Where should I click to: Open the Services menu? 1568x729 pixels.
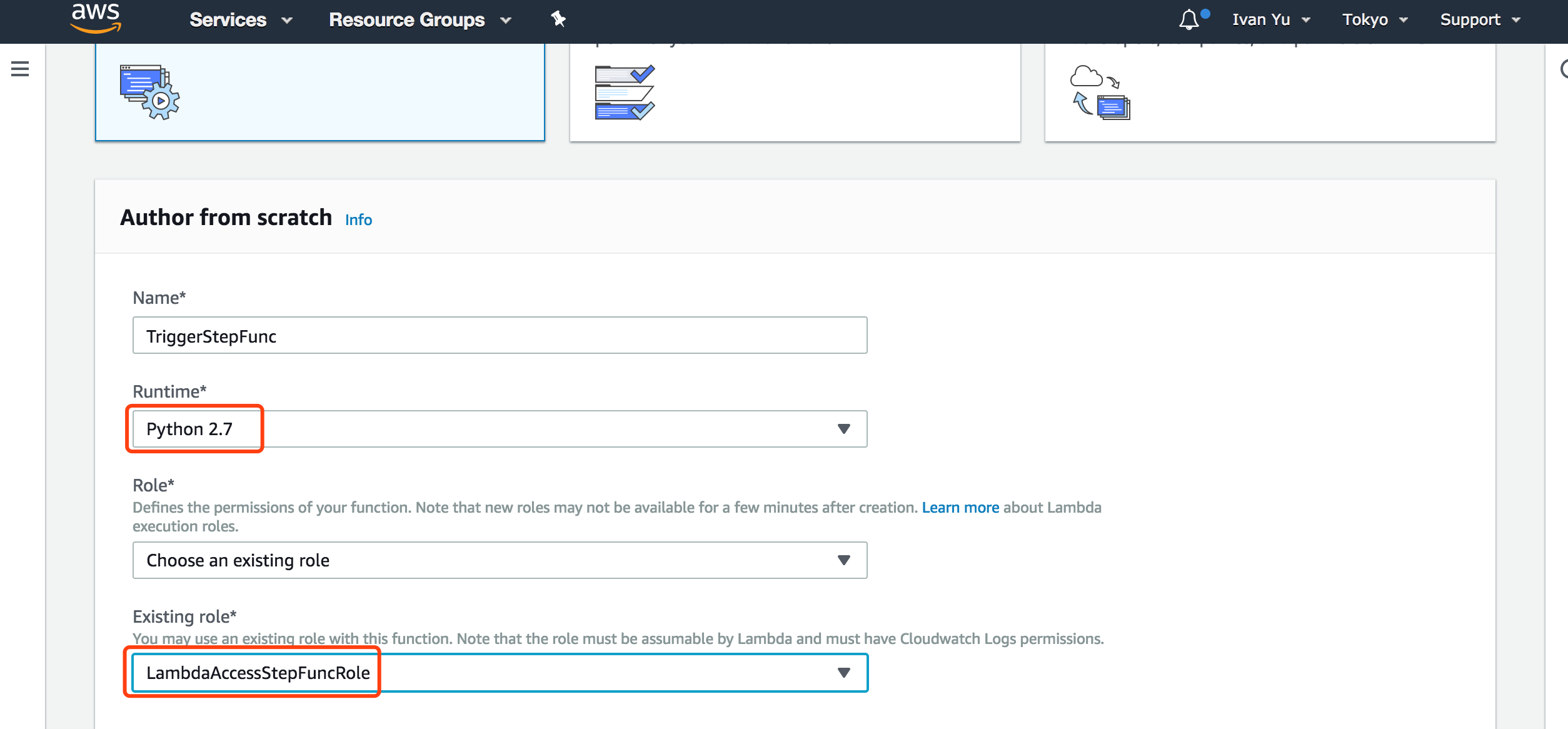click(228, 20)
